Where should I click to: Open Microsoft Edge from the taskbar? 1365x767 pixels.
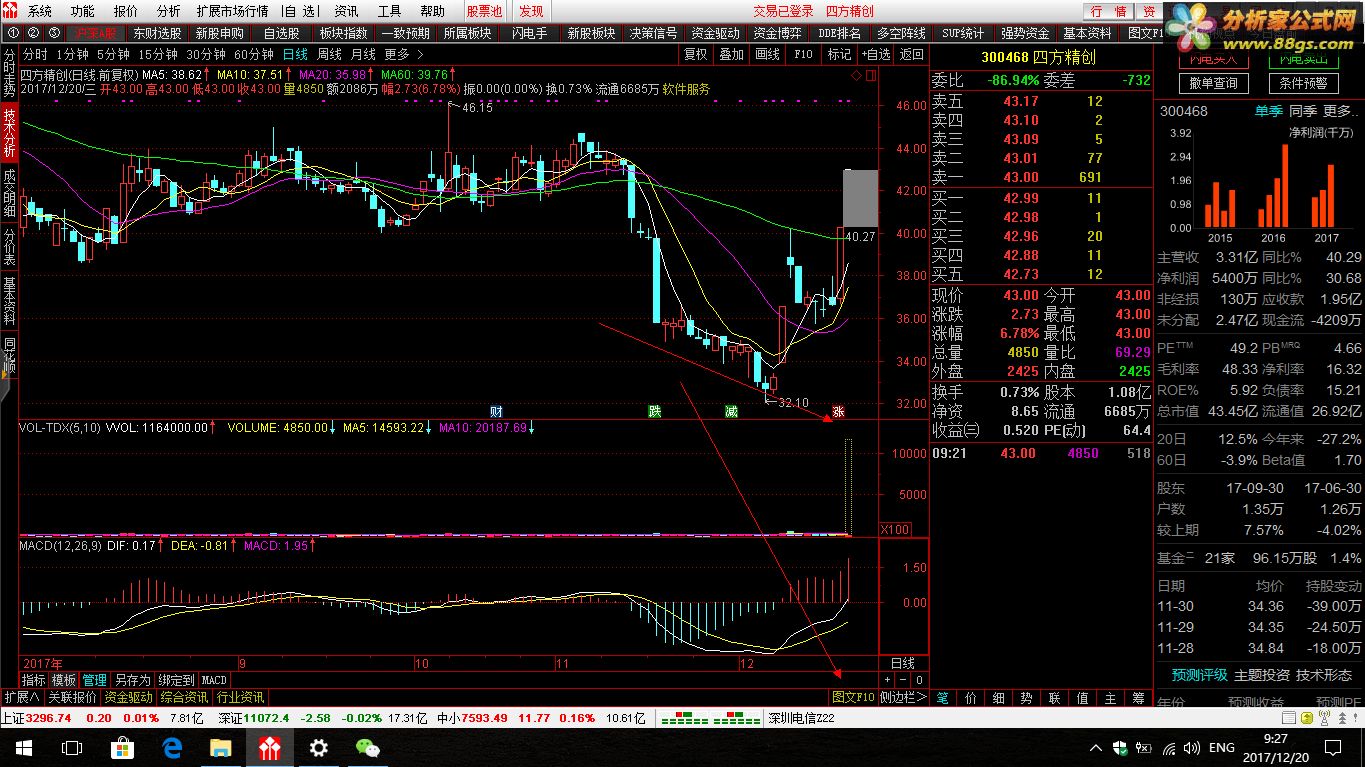click(171, 747)
